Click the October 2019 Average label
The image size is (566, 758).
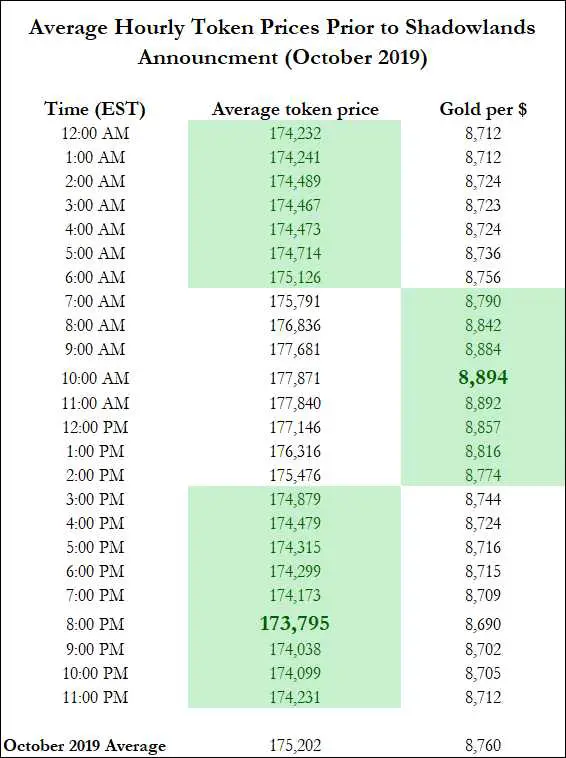[x=84, y=745]
